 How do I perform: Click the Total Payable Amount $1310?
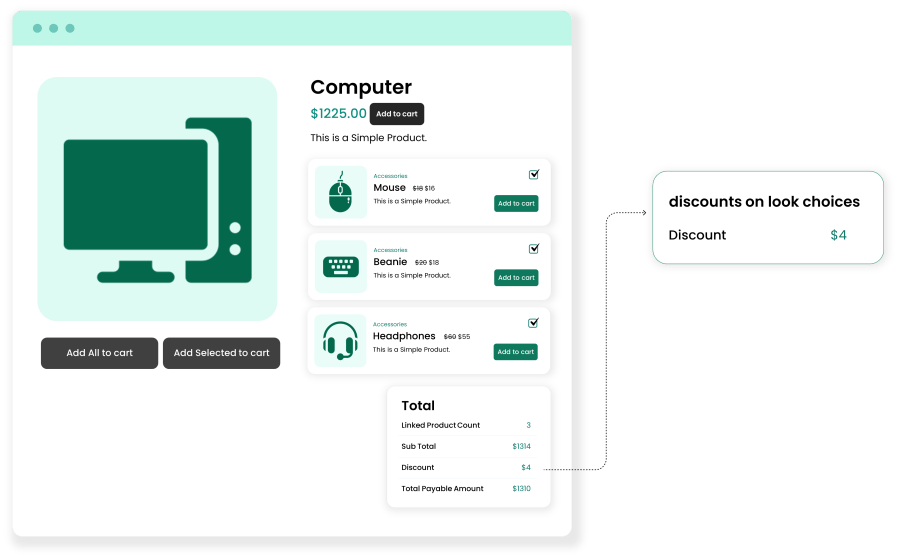(521, 488)
